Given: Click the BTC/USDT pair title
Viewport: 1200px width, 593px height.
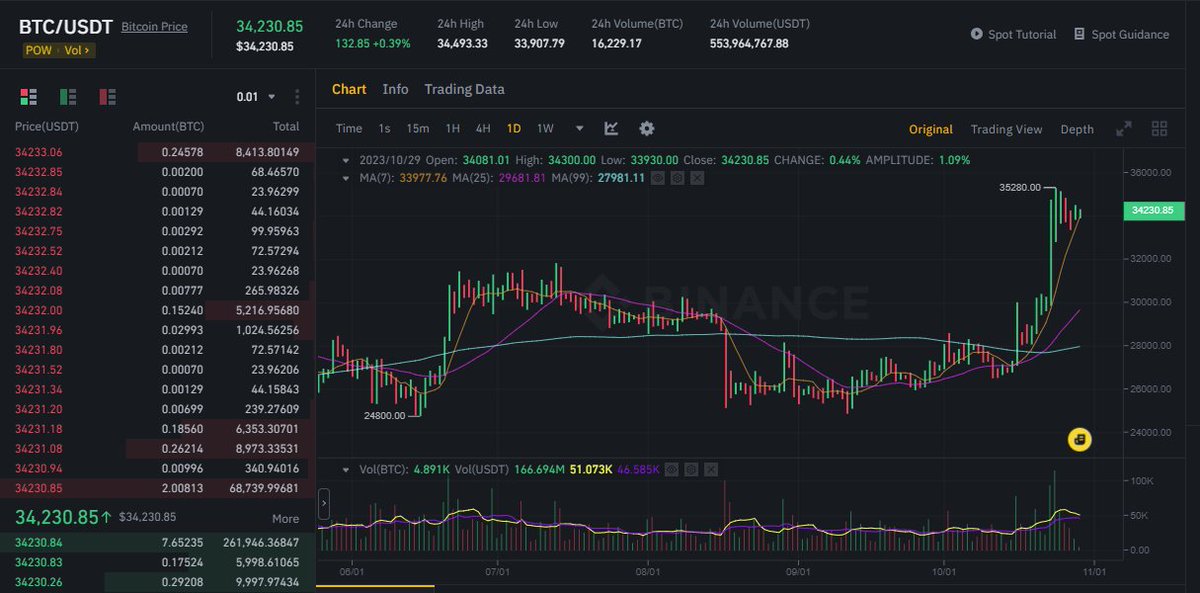Looking at the screenshot, I should (65, 27).
